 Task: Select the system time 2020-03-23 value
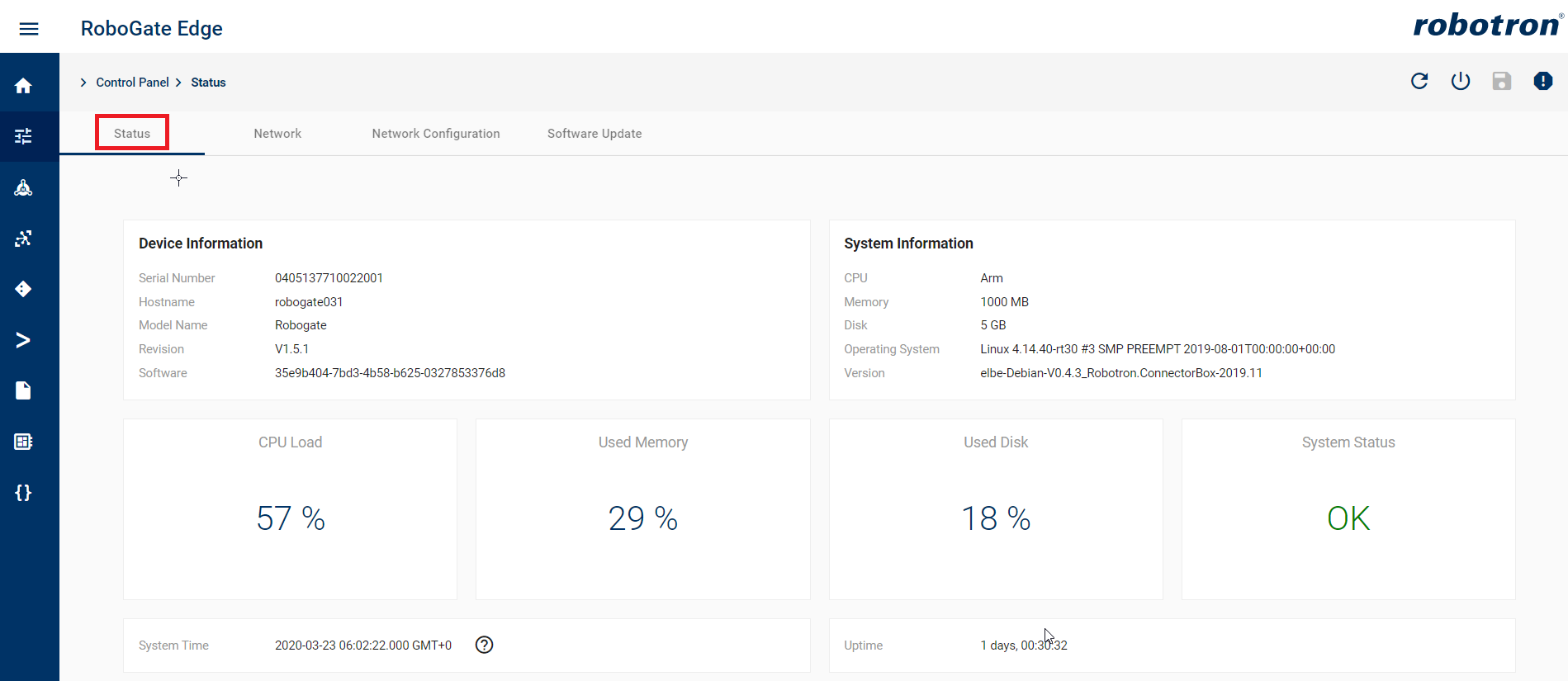363,646
